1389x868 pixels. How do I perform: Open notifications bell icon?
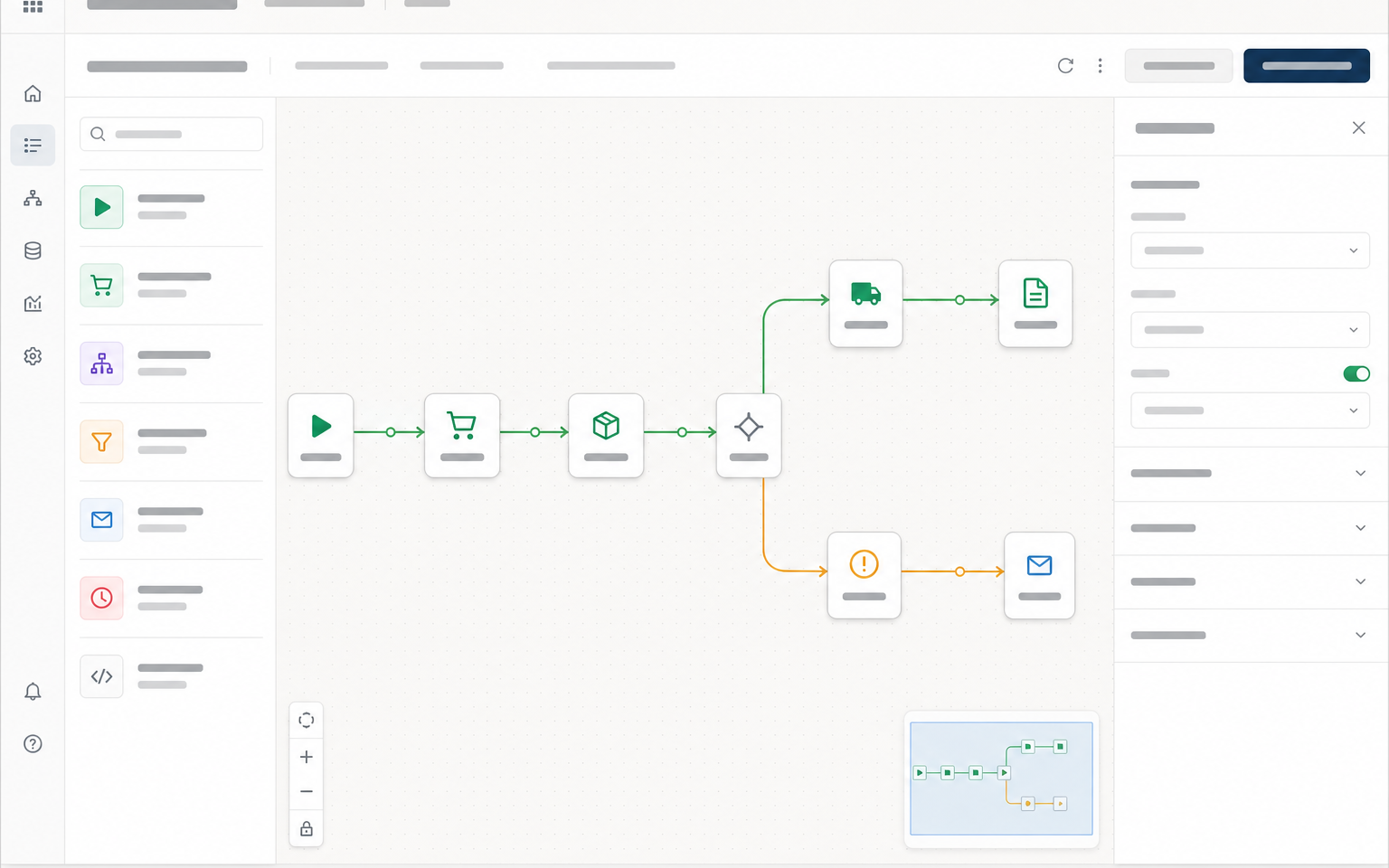[x=33, y=692]
